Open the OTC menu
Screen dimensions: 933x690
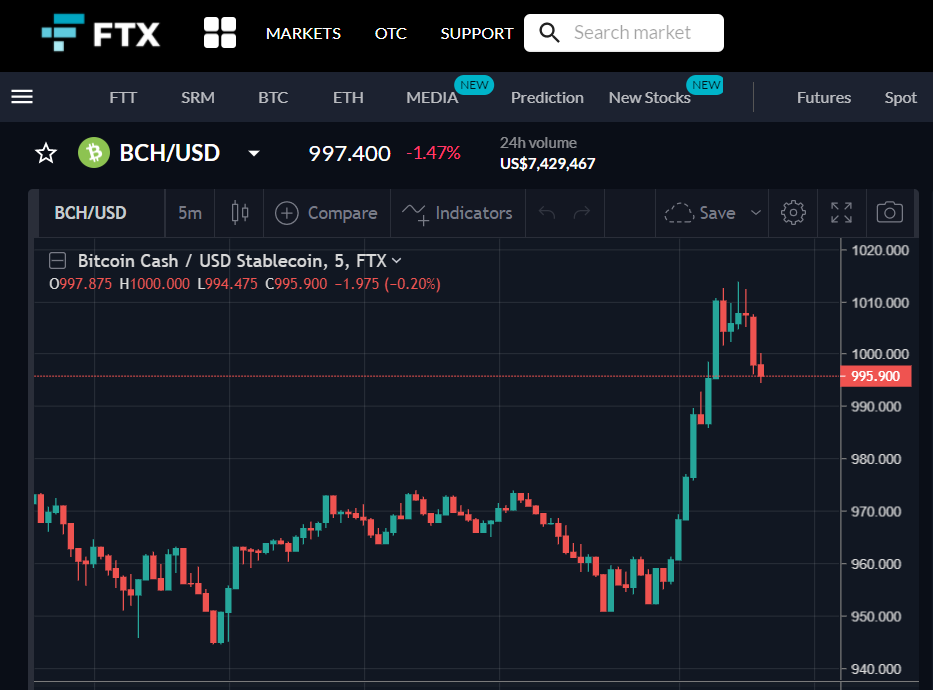(391, 33)
